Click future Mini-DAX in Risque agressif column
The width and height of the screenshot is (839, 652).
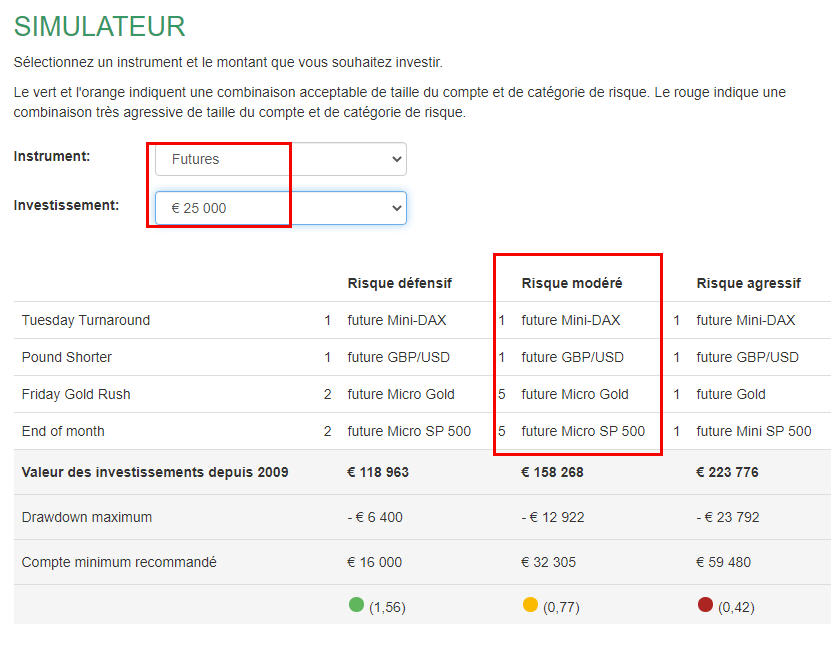click(746, 320)
